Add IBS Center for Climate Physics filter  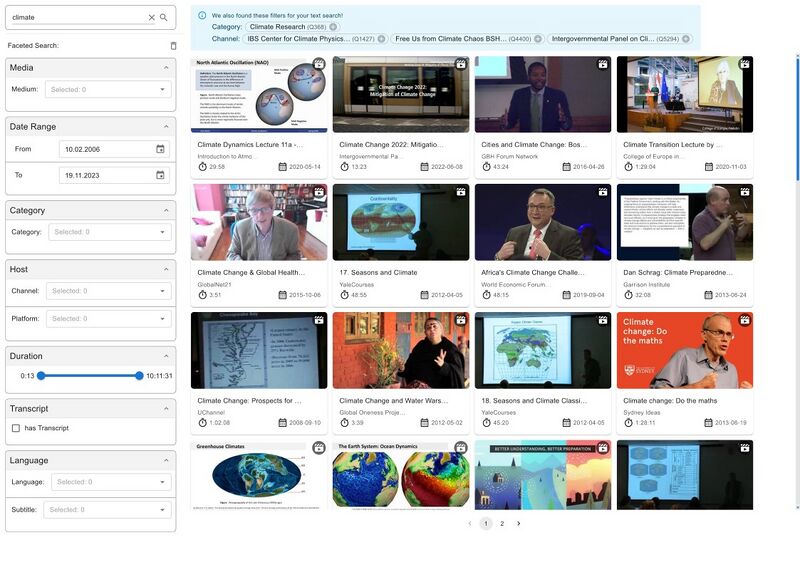(x=380, y=39)
